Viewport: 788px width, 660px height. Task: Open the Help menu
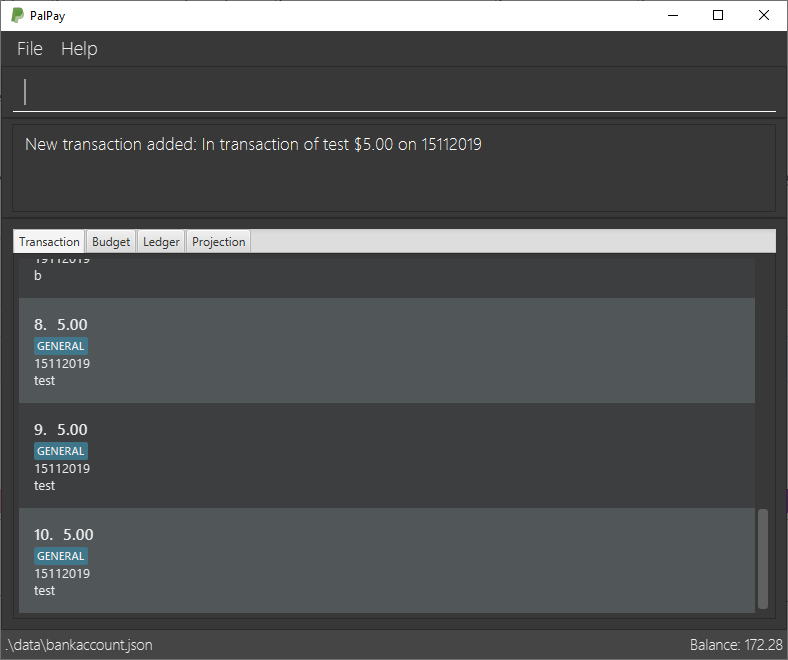[x=79, y=49]
